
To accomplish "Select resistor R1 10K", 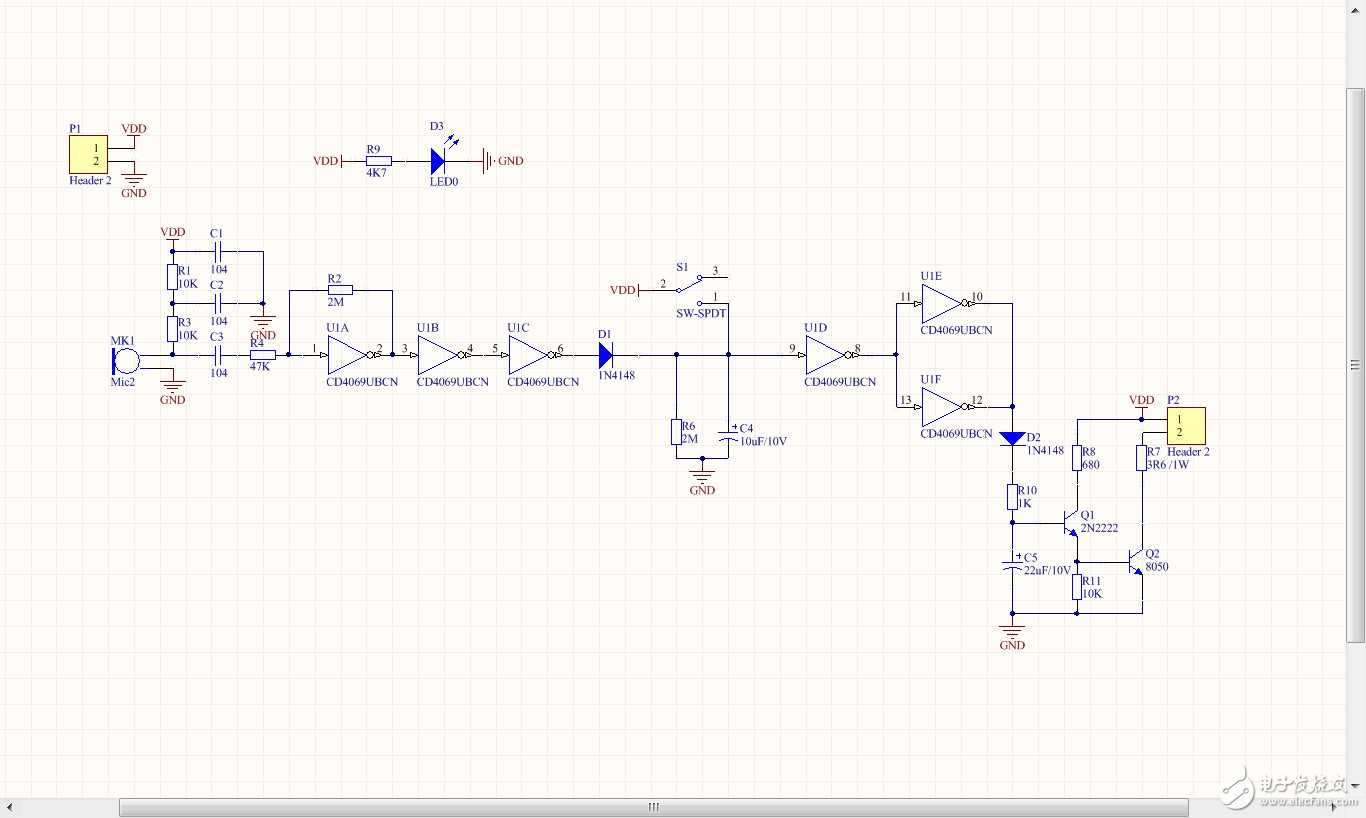I will coord(172,277).
